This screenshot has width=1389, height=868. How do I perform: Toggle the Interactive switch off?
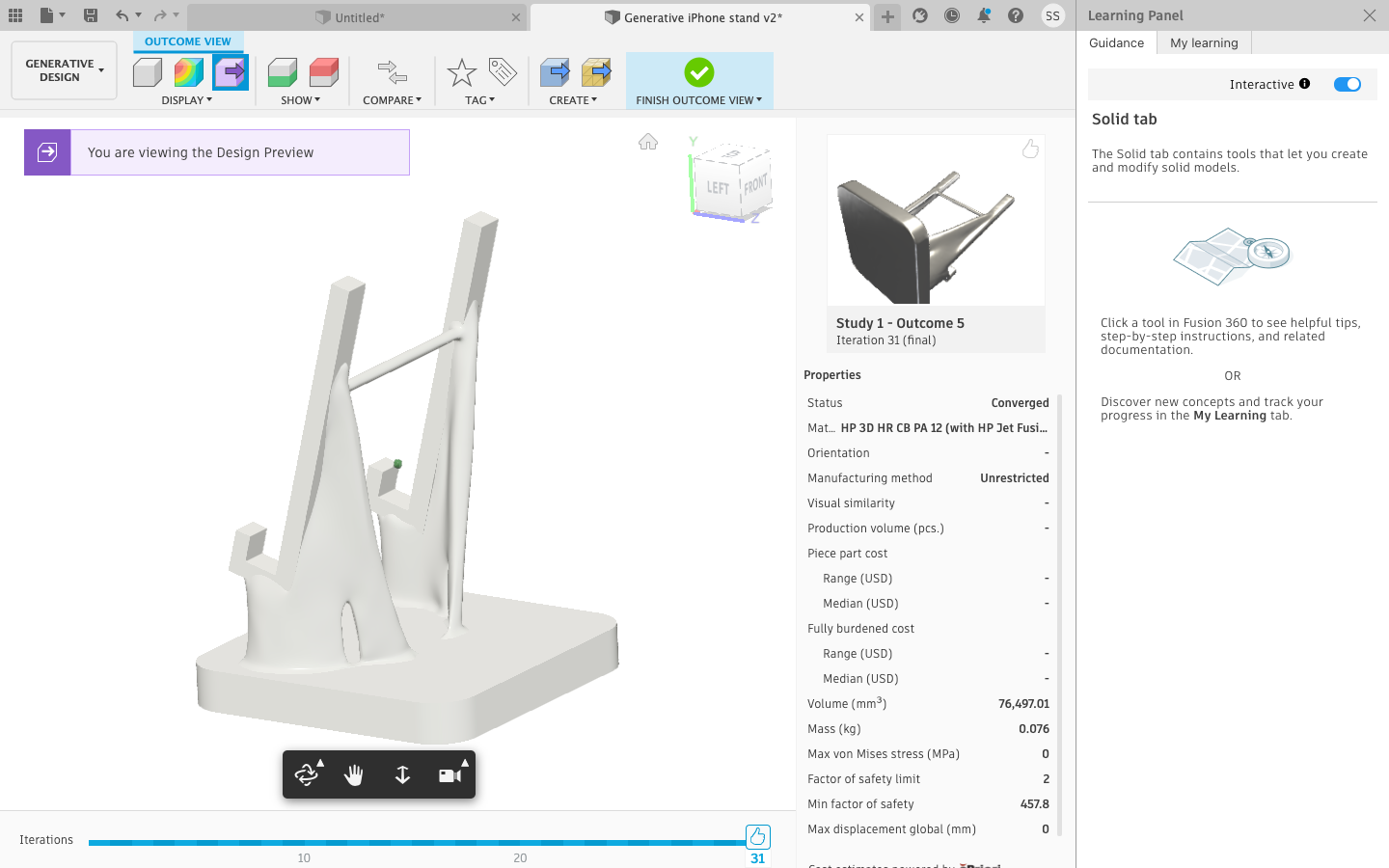pos(1348,84)
